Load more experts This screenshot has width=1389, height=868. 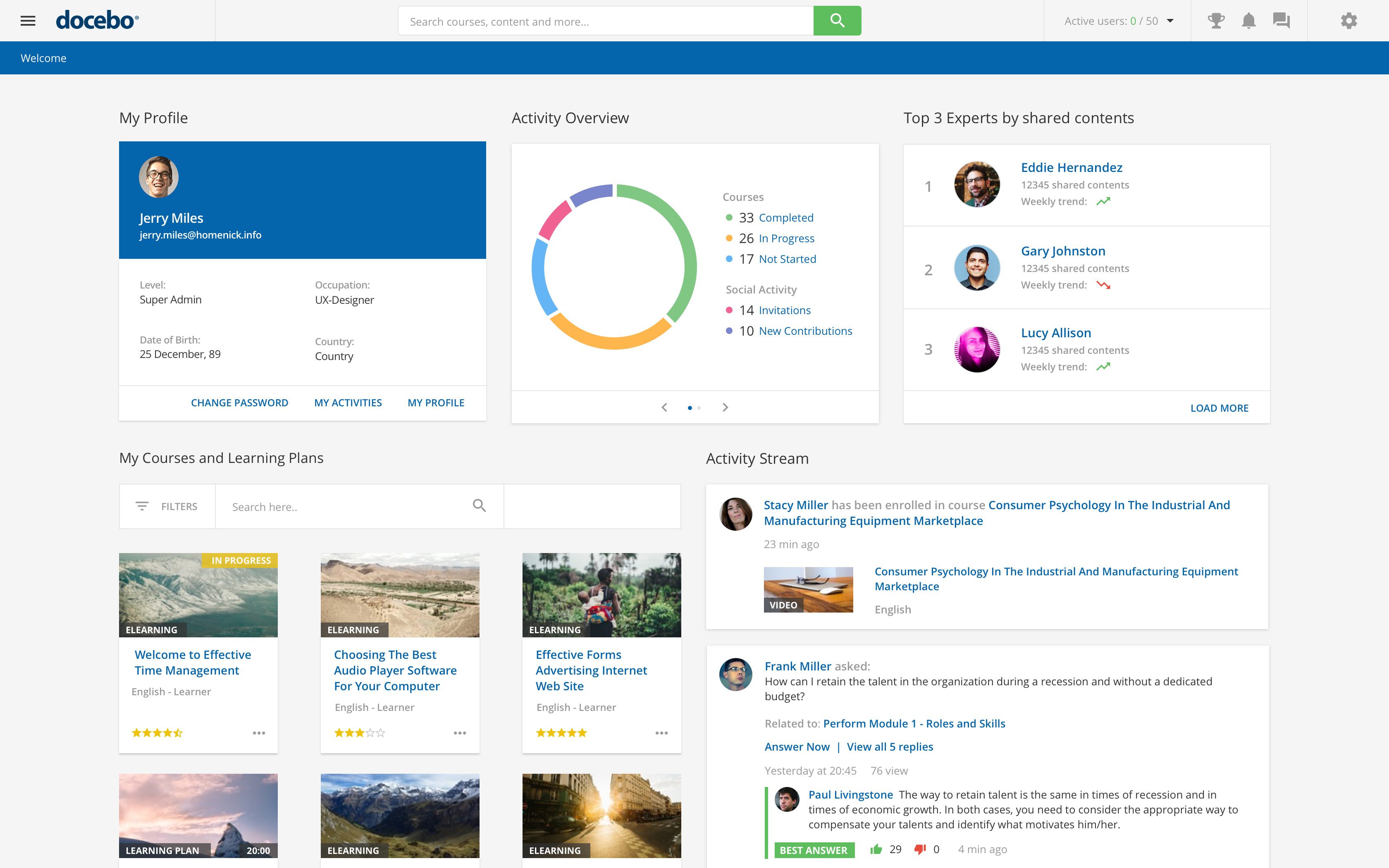[1220, 408]
